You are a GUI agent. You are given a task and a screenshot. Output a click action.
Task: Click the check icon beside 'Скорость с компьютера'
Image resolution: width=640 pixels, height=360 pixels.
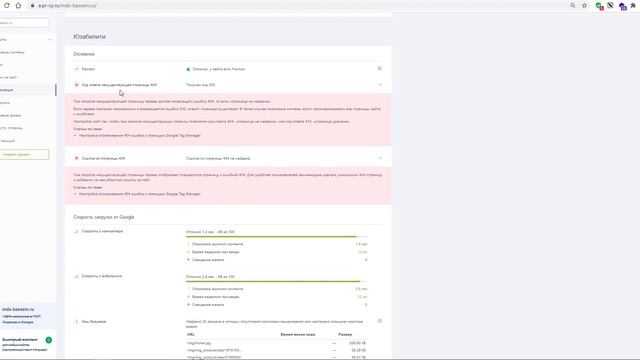pyautogui.click(x=76, y=231)
